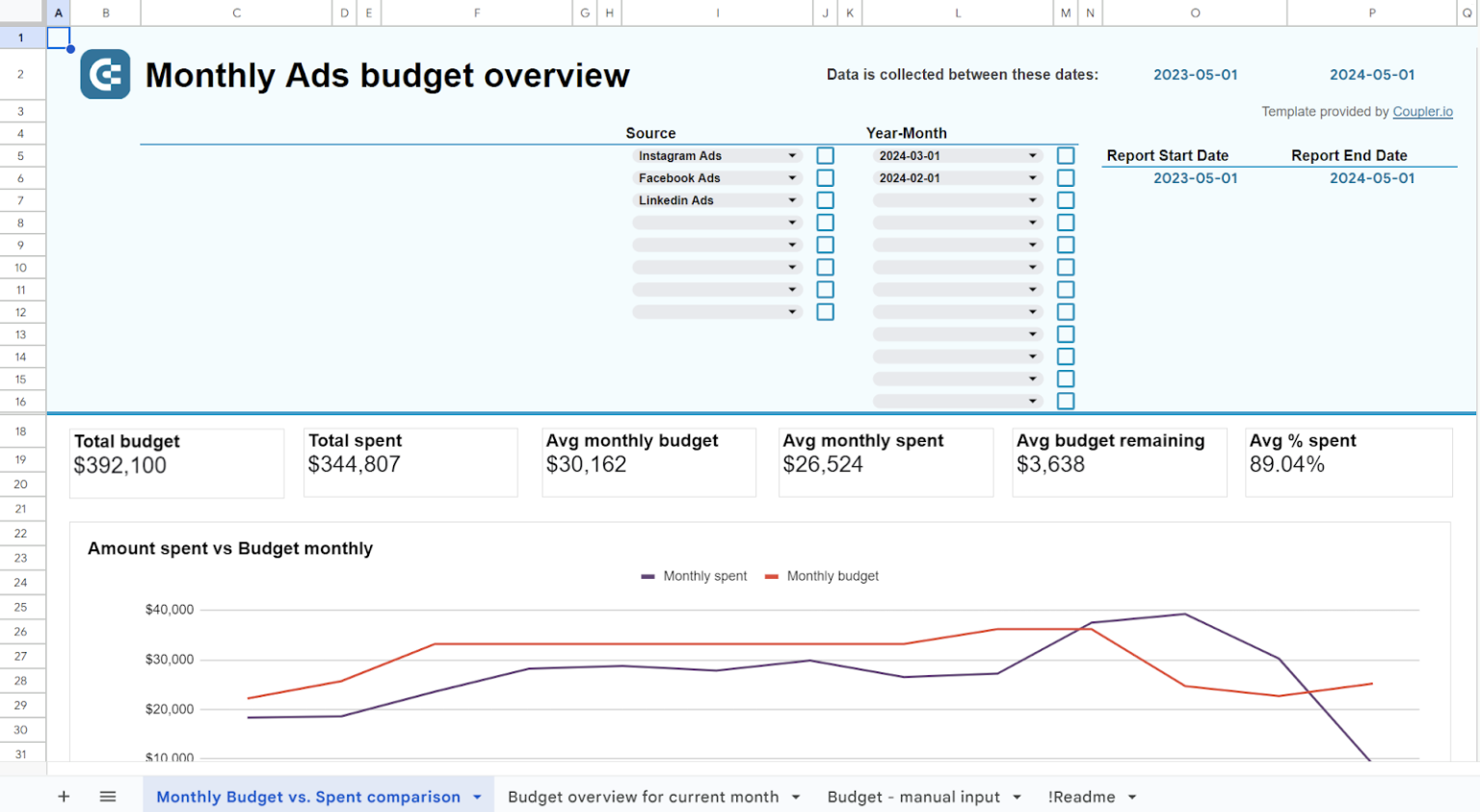Screen dimensions: 1480x812
Task: Open sheet options on the active comparison tab
Action: tap(477, 797)
